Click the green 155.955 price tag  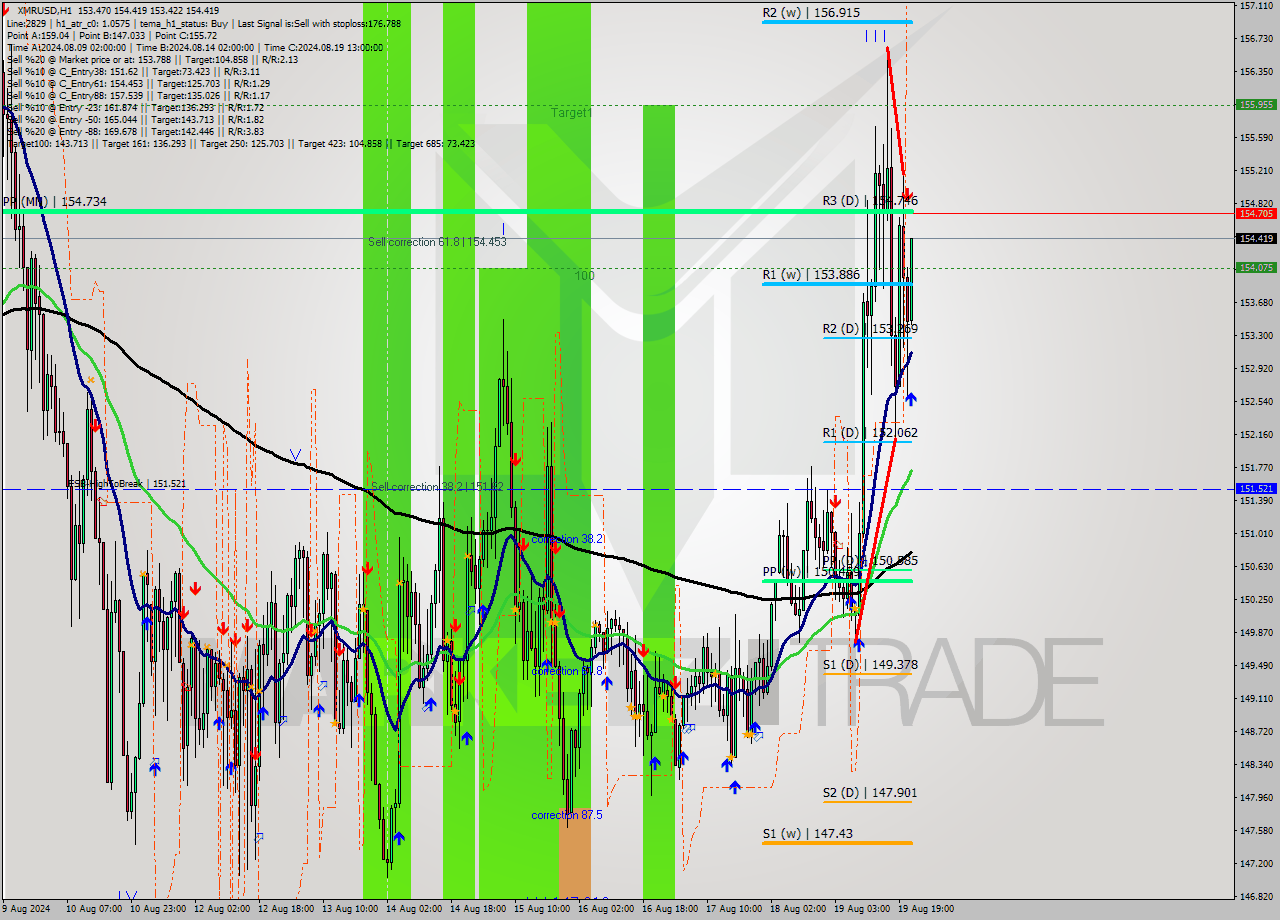pyautogui.click(x=1255, y=104)
